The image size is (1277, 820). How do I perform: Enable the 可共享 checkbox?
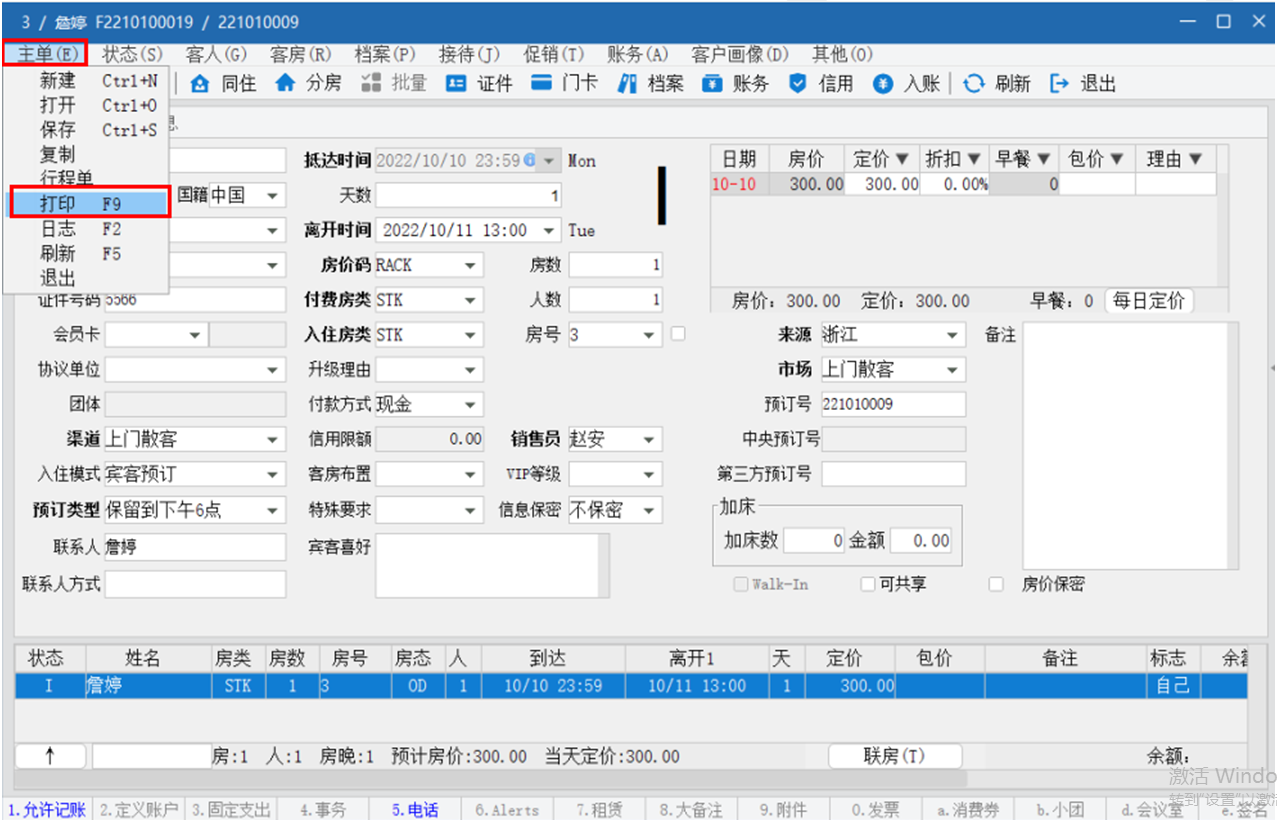coord(868,584)
